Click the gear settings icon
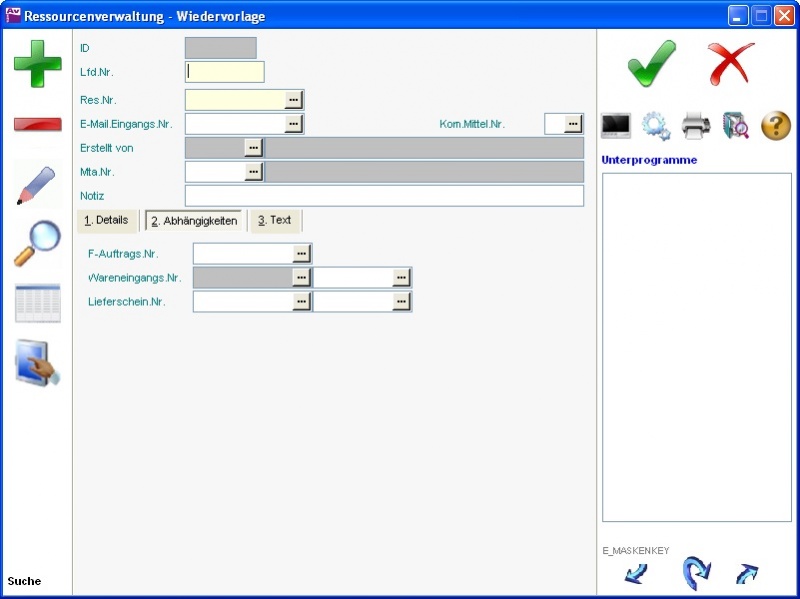 click(656, 125)
